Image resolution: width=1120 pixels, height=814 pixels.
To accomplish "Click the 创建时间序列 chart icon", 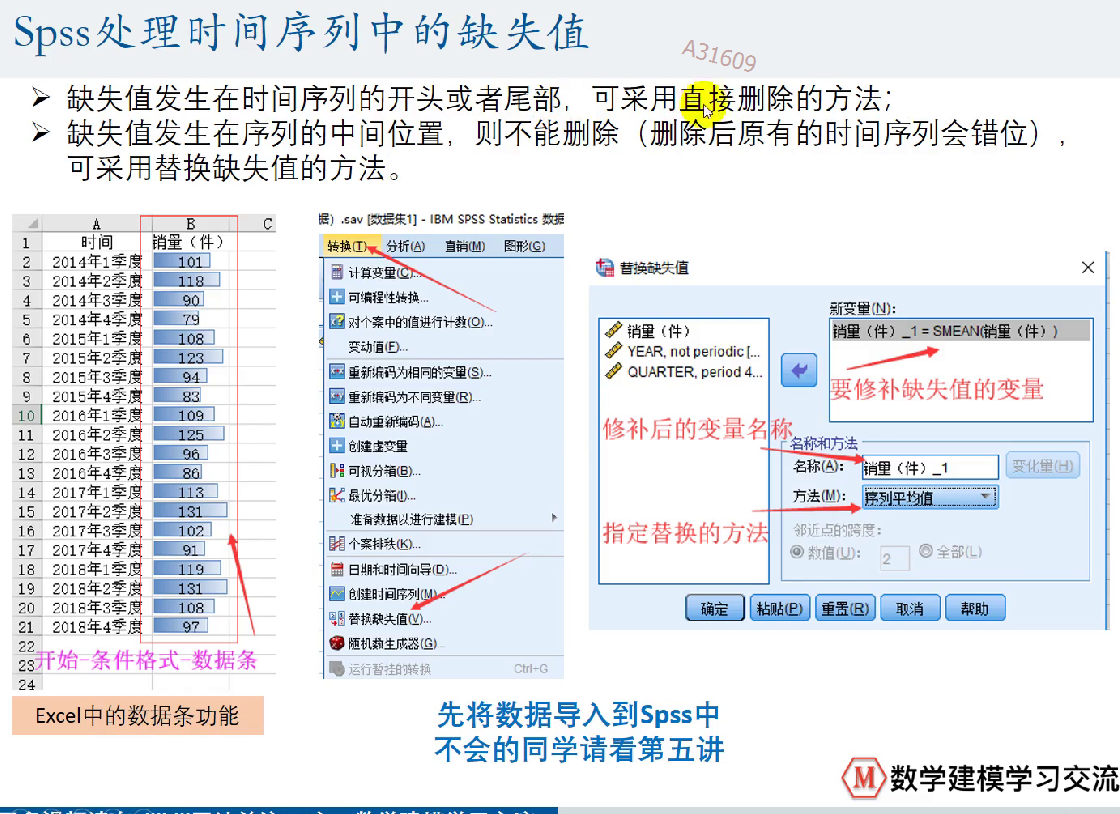I will coord(337,594).
